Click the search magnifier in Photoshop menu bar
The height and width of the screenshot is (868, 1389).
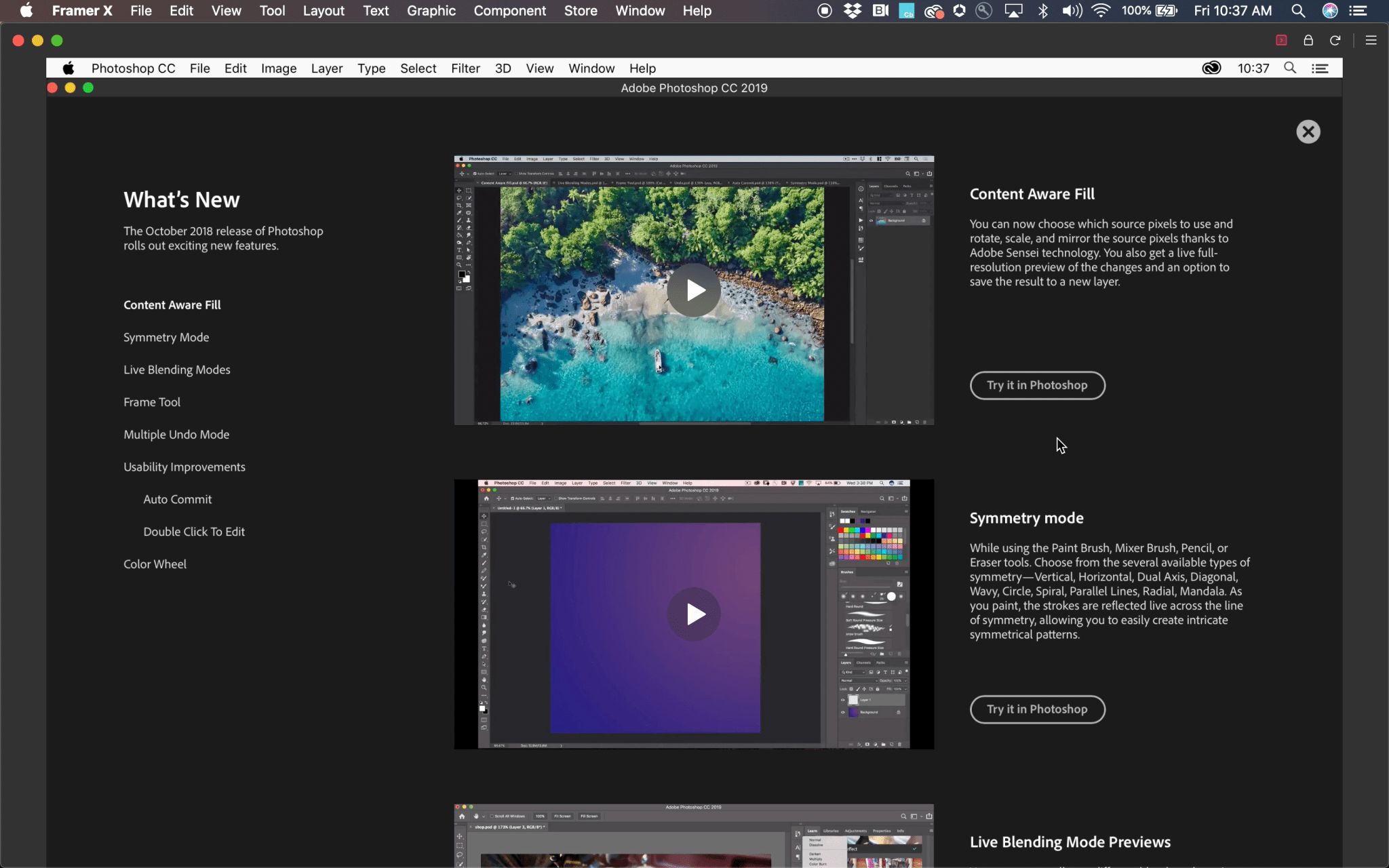pos(1290,68)
